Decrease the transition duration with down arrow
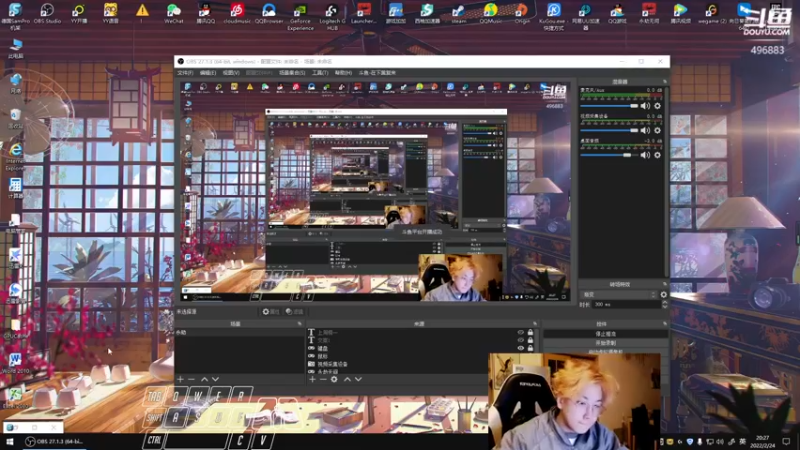Image resolution: width=800 pixels, height=450 pixels. 664,306
